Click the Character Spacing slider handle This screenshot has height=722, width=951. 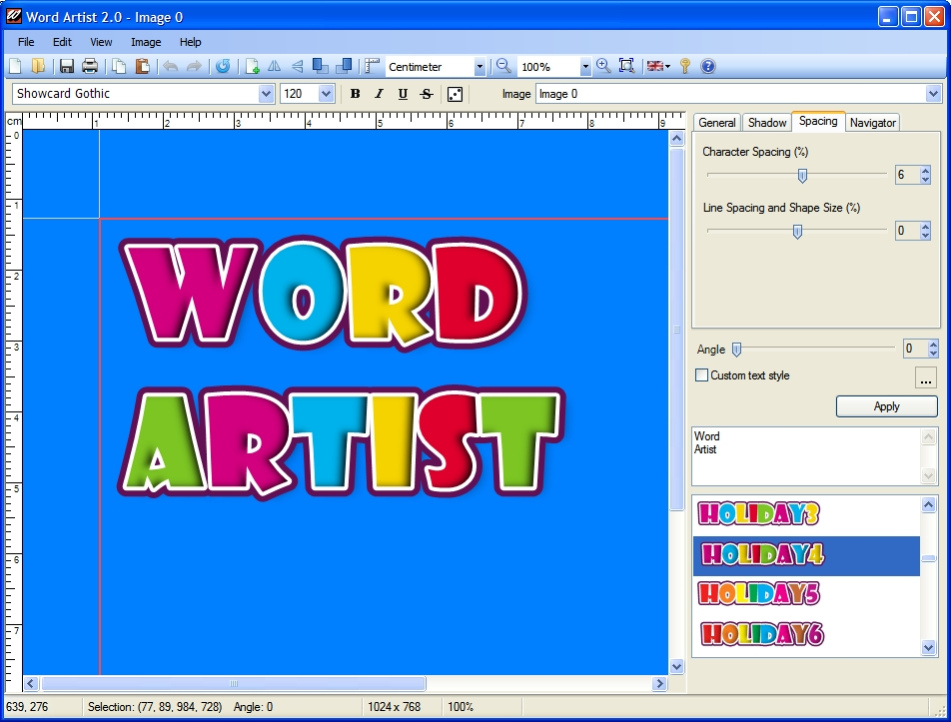click(802, 176)
